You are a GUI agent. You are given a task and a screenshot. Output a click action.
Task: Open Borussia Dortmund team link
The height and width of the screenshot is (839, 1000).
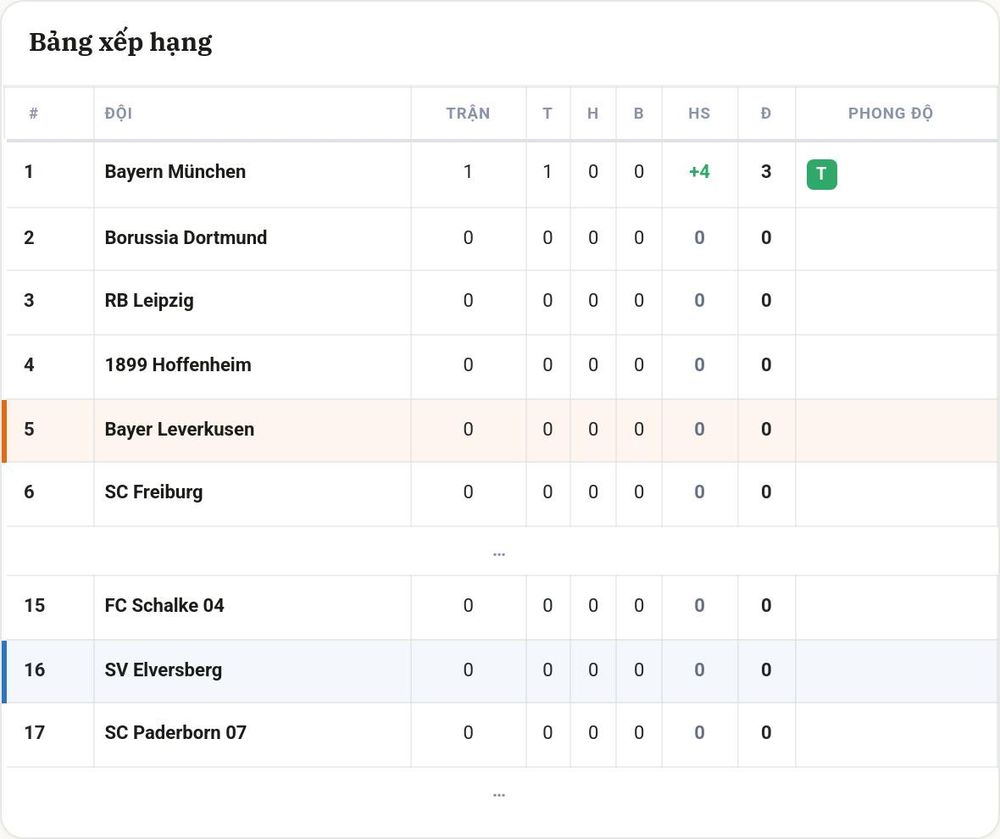186,237
